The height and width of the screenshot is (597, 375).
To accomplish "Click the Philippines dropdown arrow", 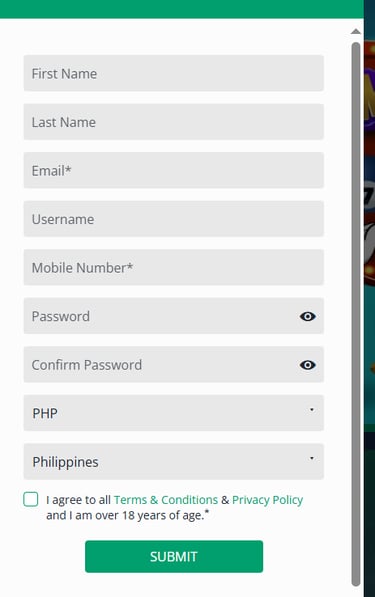I will [x=311, y=458].
